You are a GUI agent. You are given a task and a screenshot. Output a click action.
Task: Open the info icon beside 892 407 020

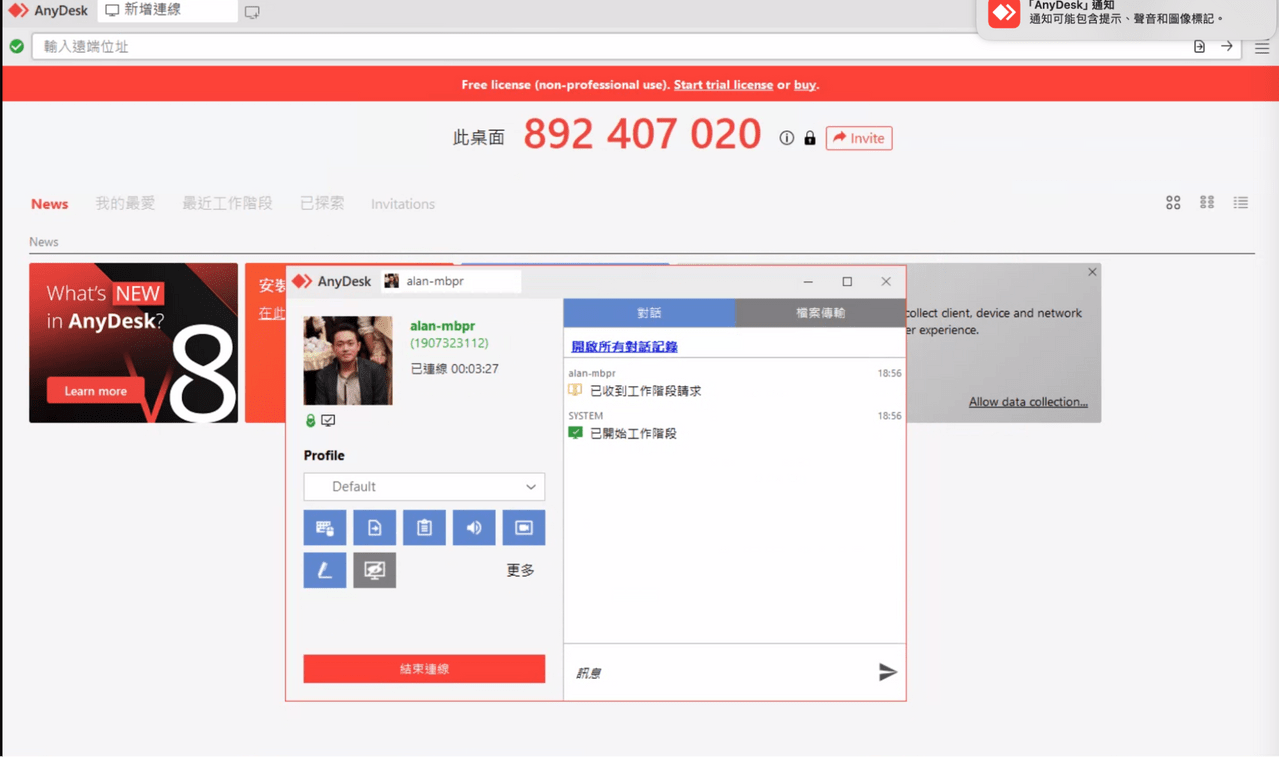tap(787, 138)
